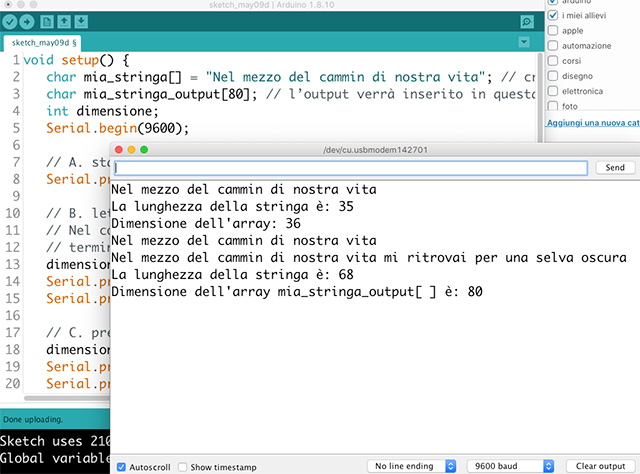Check the foto category checkbox
The height and width of the screenshot is (474, 640).
[553, 106]
